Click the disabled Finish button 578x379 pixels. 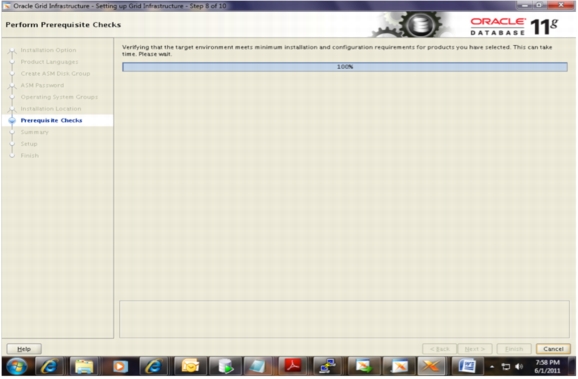pos(514,349)
